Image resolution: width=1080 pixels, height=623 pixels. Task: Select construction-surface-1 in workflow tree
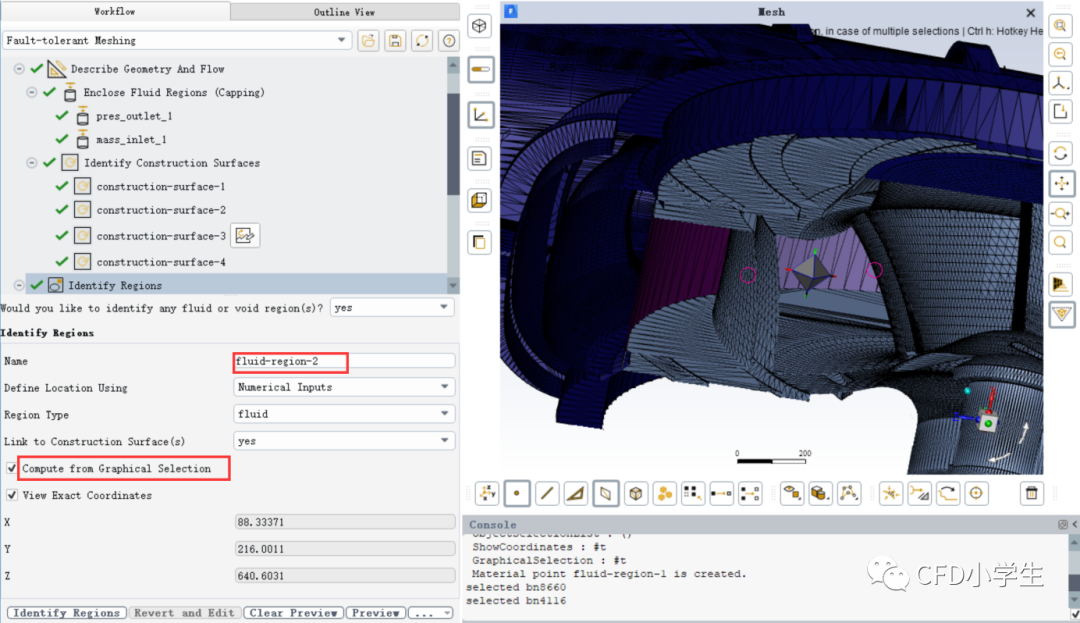(x=160, y=187)
